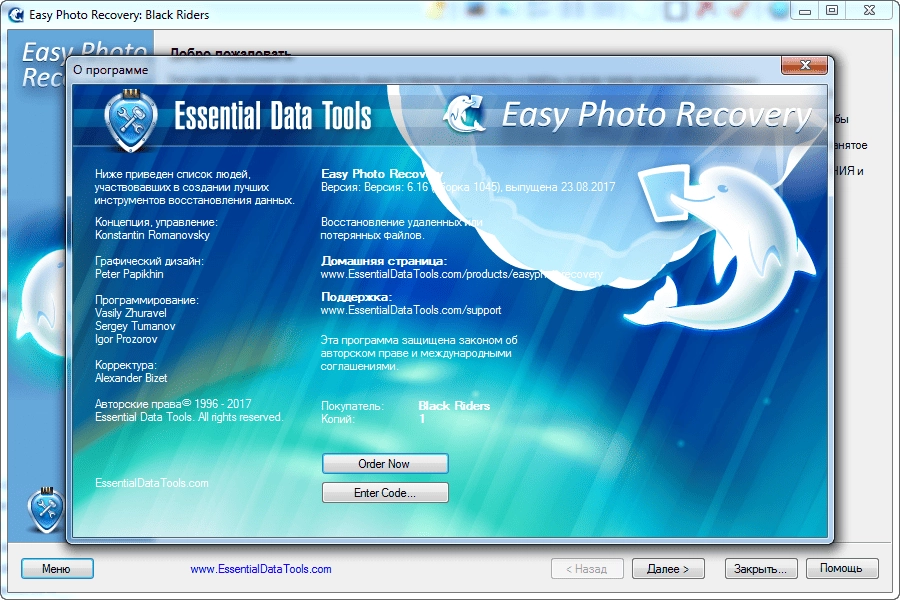
Task: Click the version line with 23.08.2017 date
Action: (x=468, y=187)
